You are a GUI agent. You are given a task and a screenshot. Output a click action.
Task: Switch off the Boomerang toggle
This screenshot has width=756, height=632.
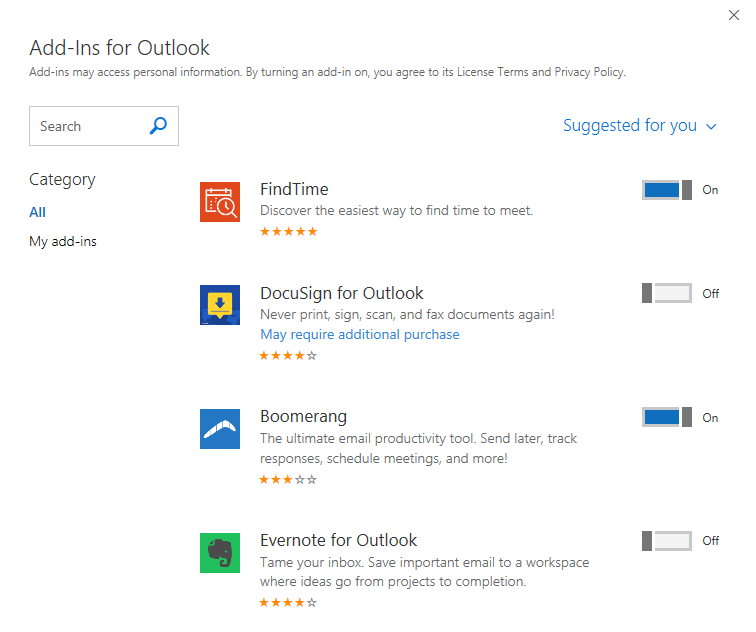coord(667,417)
